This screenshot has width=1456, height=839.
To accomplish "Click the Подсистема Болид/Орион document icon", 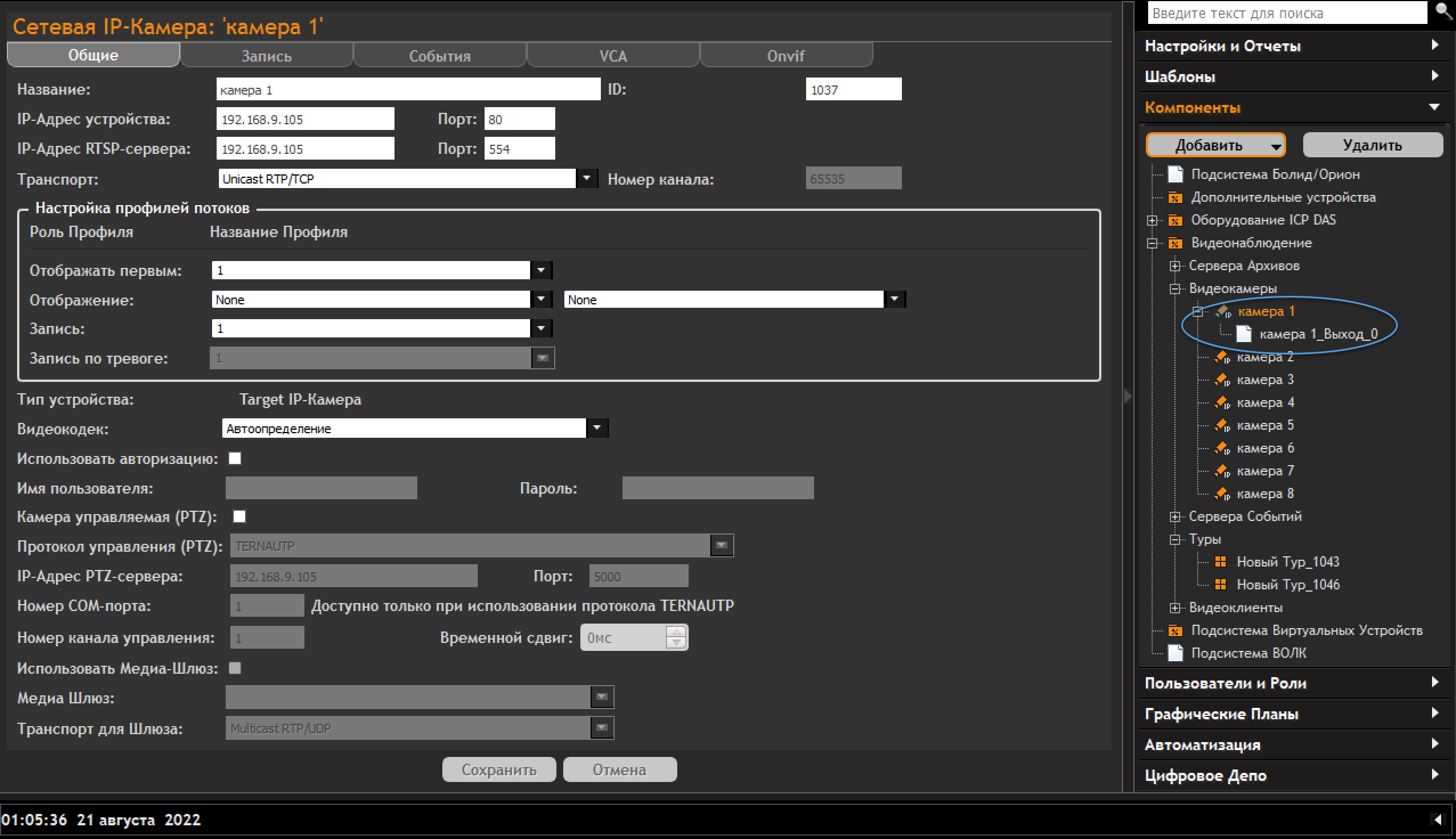I will tap(1175, 174).
